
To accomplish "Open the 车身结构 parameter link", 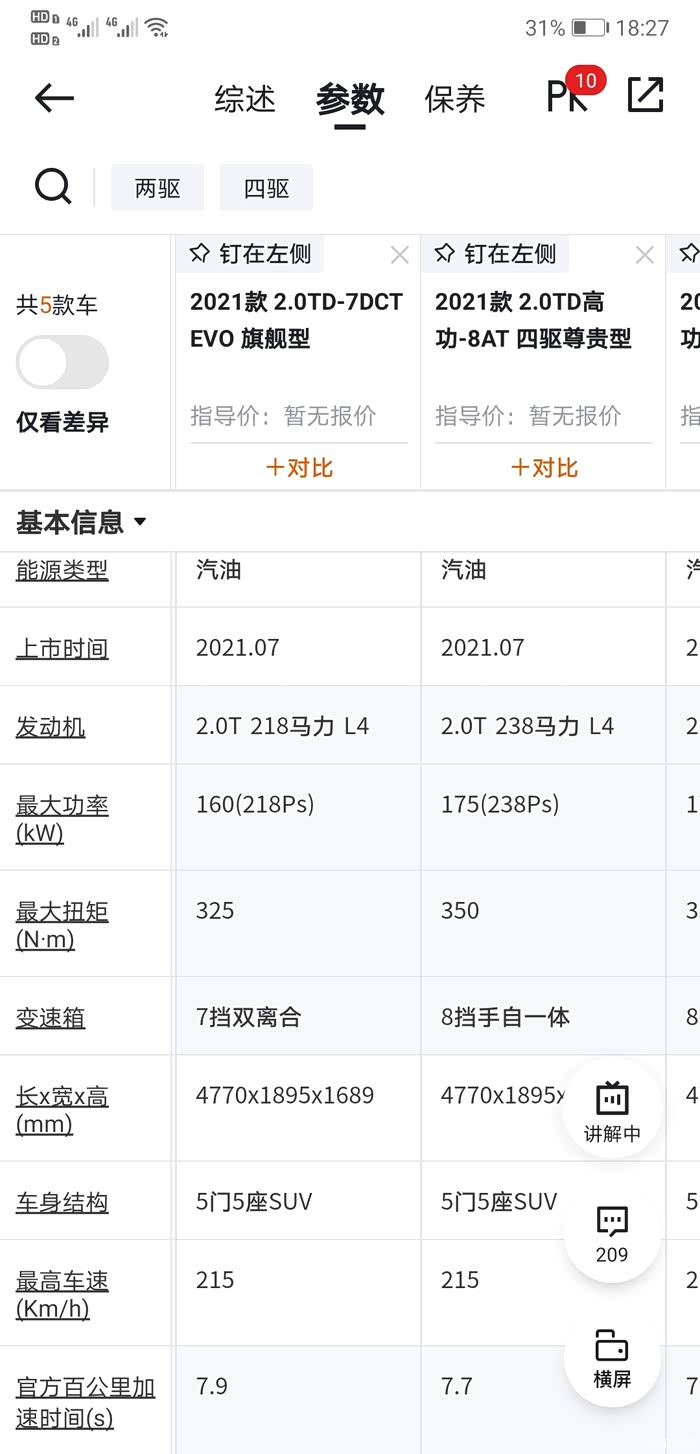I will 62,1202.
